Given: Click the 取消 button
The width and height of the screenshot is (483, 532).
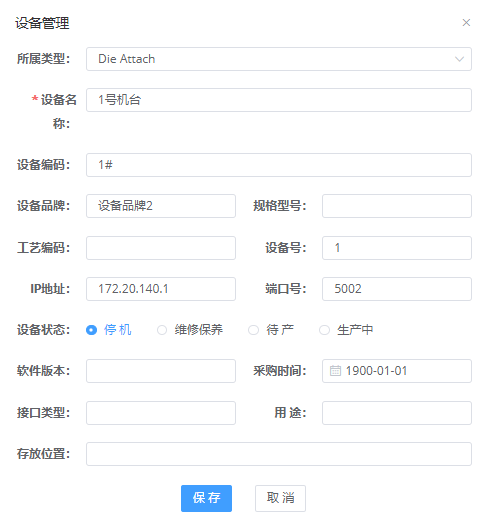Looking at the screenshot, I should (280, 498).
